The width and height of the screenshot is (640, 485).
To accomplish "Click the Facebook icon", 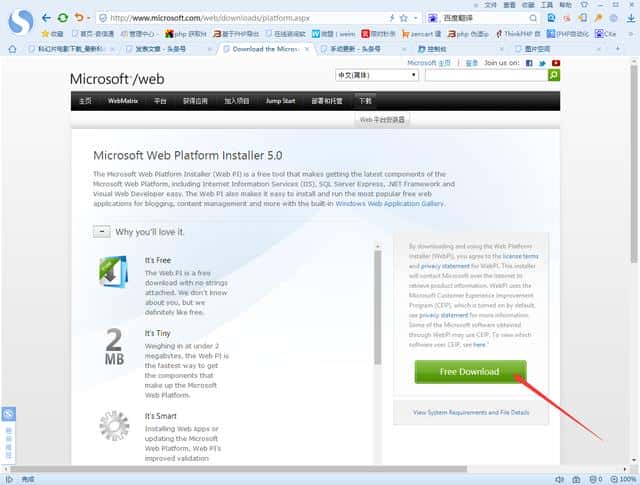I will point(529,63).
